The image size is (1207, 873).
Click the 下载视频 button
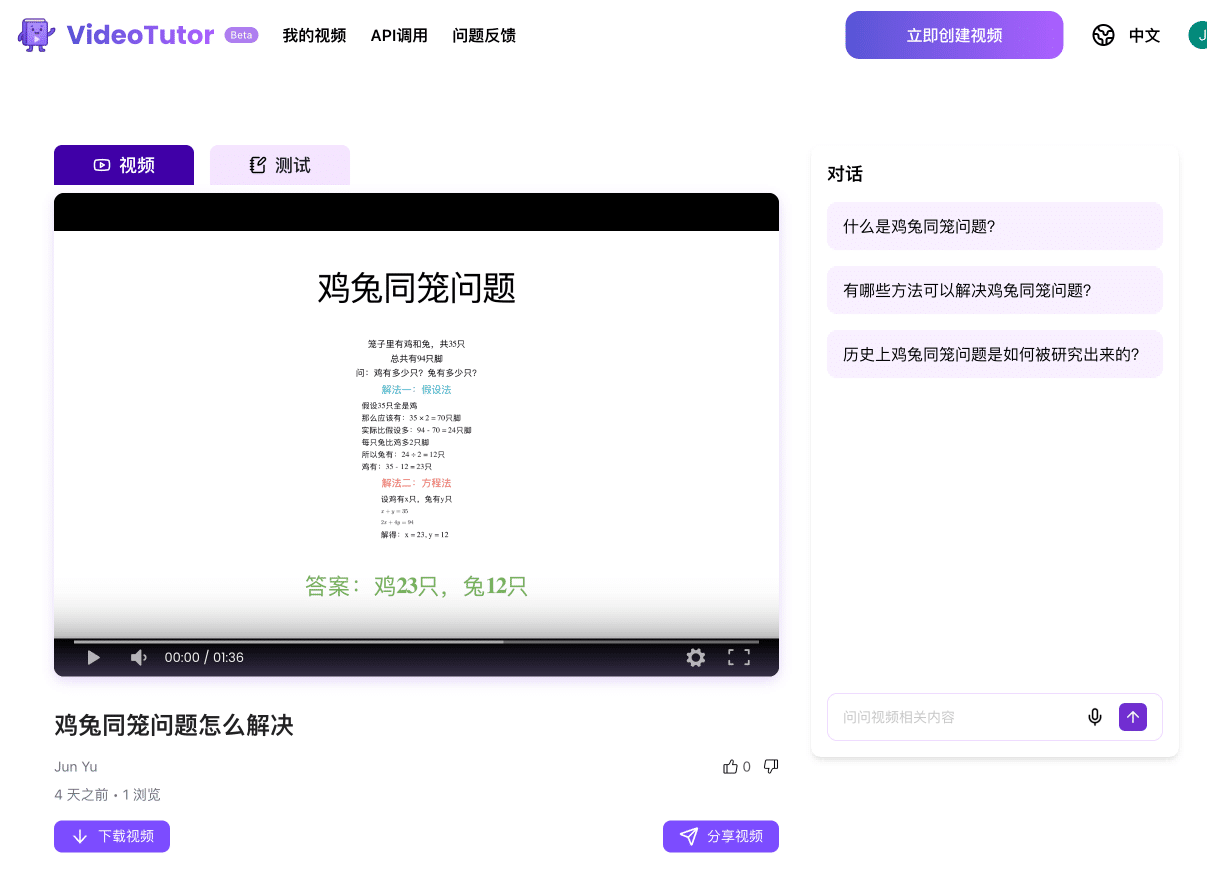click(x=111, y=836)
